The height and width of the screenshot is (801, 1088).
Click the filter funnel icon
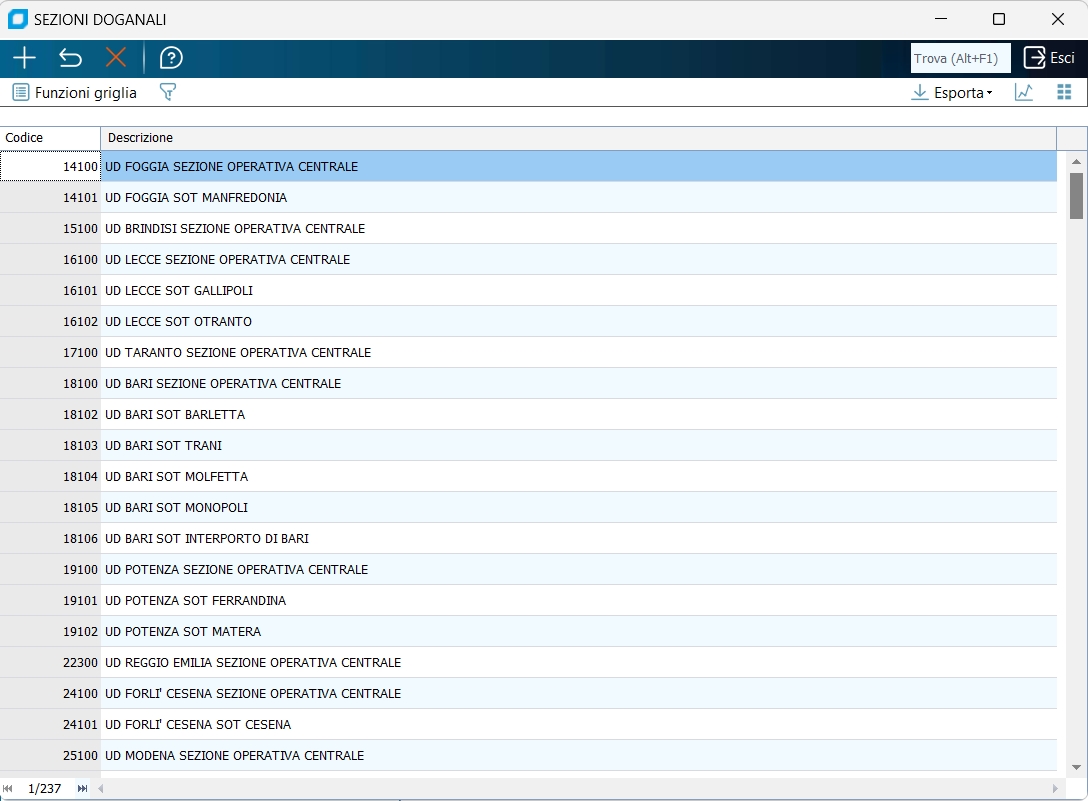pyautogui.click(x=168, y=93)
